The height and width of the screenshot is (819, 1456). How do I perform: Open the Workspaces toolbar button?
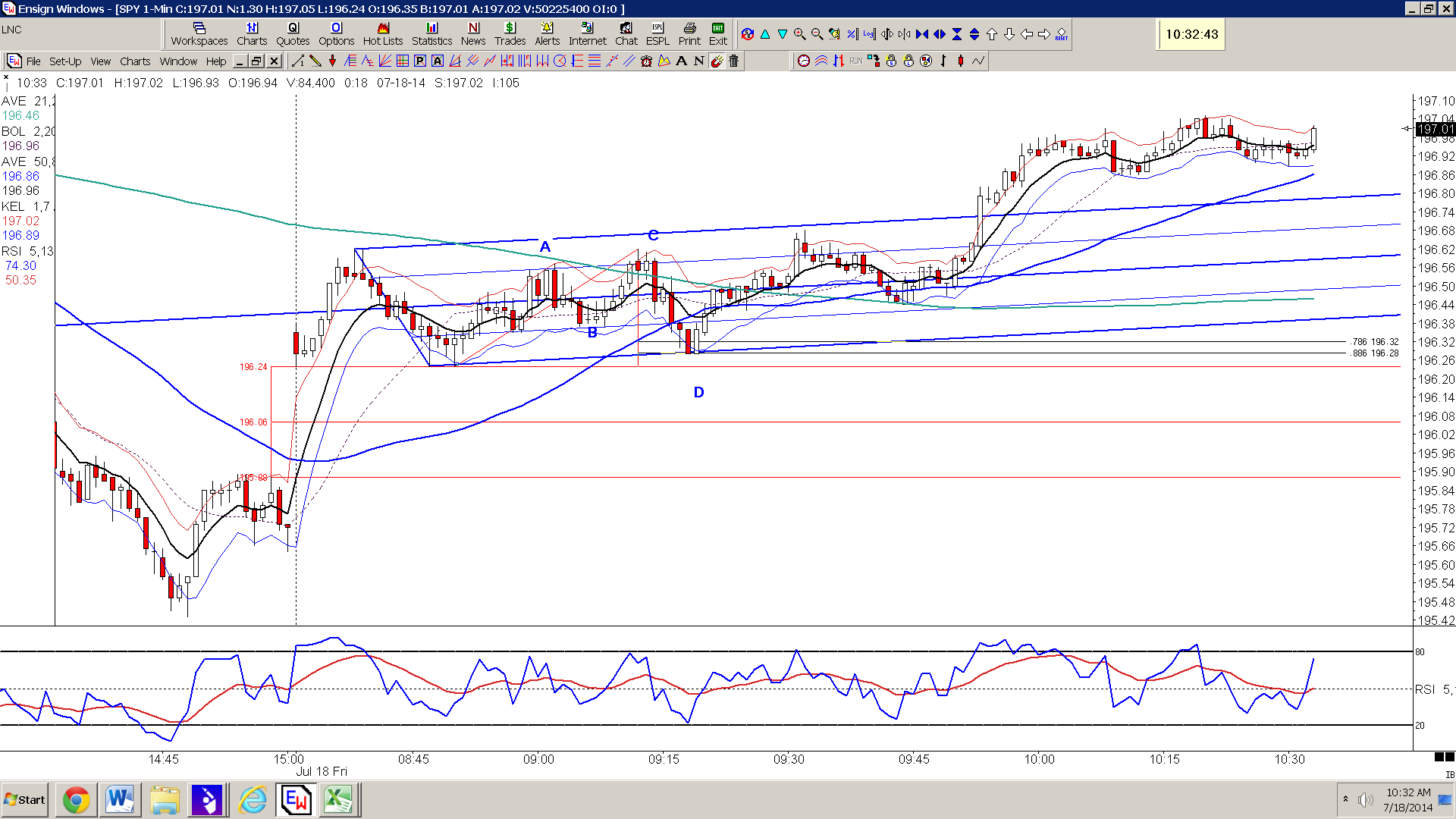click(x=199, y=34)
